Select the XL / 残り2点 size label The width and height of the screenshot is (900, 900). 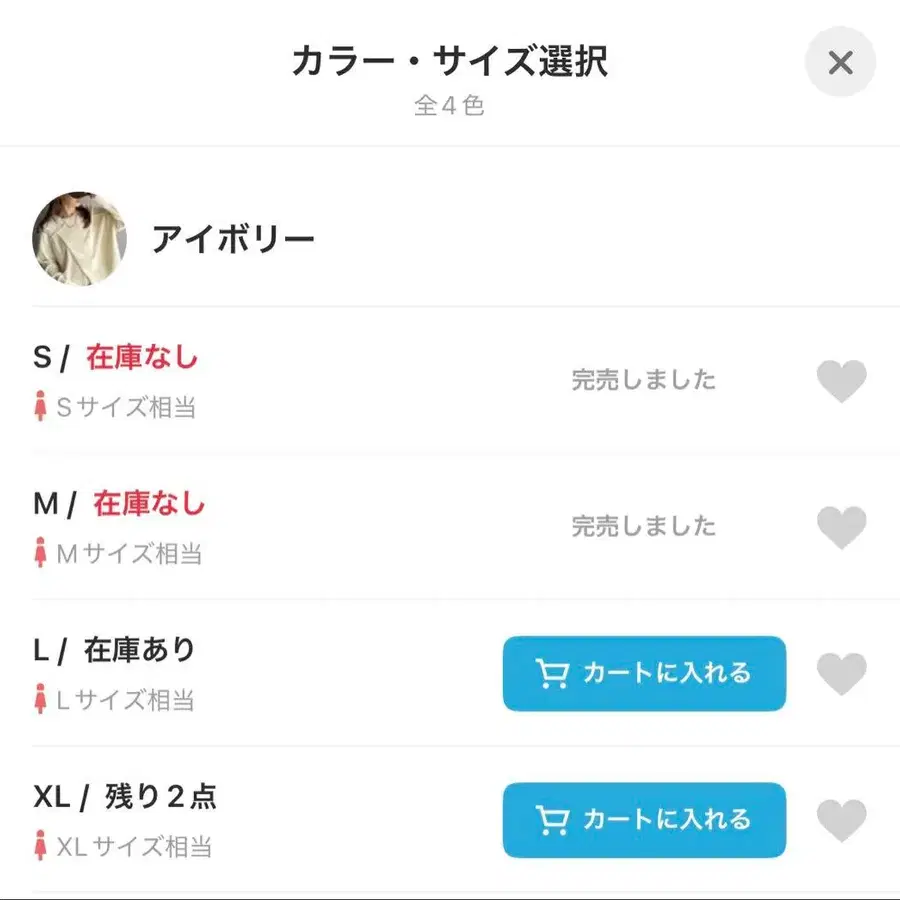[x=125, y=797]
